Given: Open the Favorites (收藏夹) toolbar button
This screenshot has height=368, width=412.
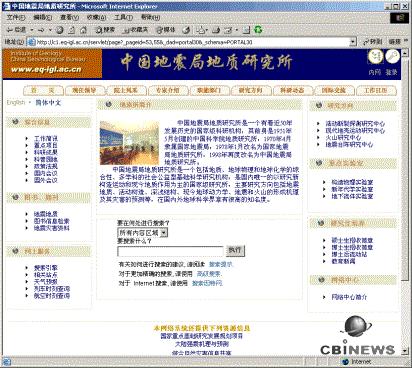Looking at the screenshot, I should coord(135,30).
